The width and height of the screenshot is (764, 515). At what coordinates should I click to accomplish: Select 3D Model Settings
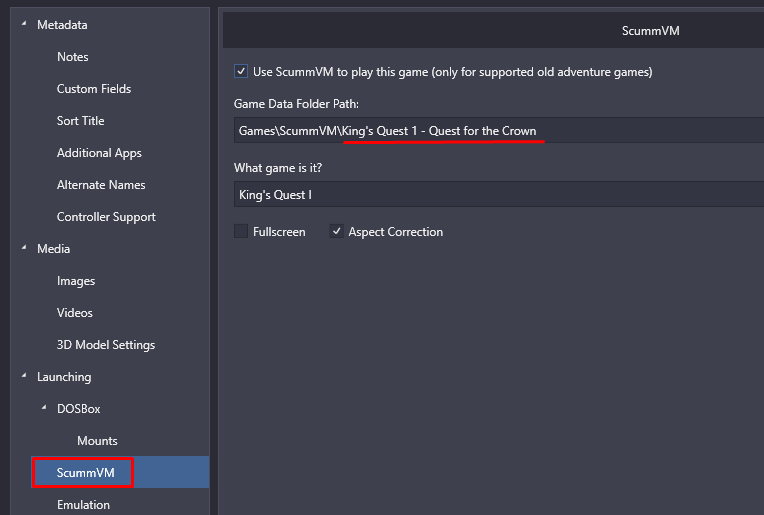pyautogui.click(x=106, y=345)
